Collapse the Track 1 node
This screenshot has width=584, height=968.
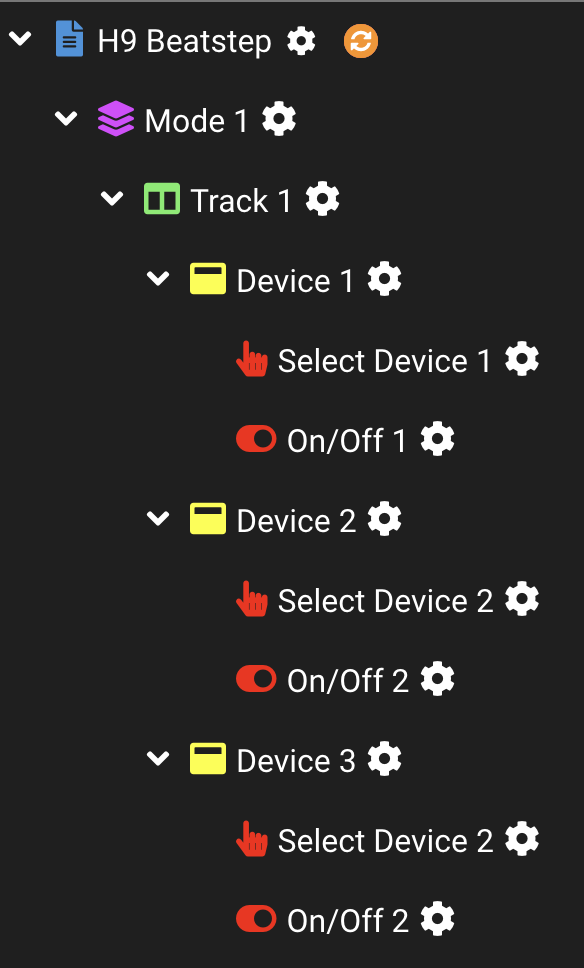(x=112, y=198)
